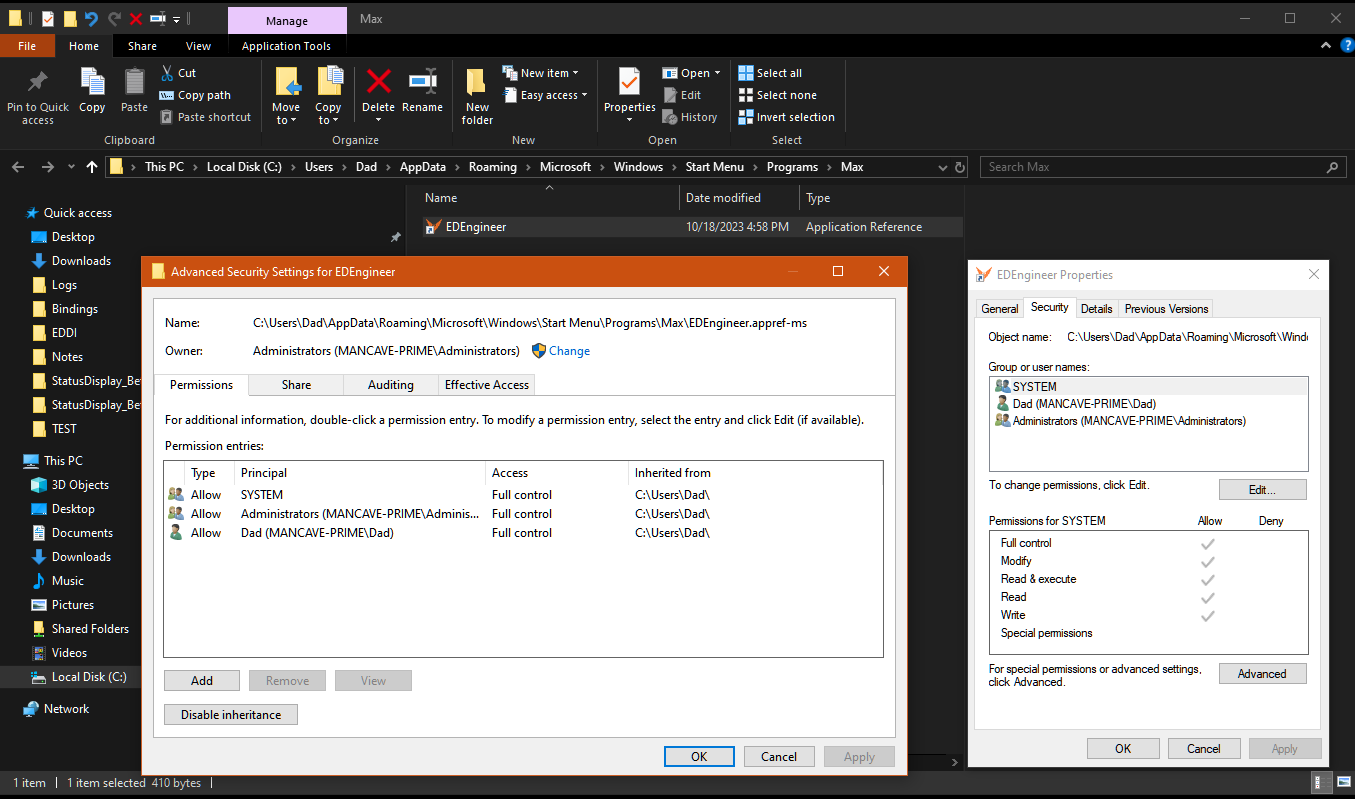Switch to large icons view in status bar

coord(1343,783)
